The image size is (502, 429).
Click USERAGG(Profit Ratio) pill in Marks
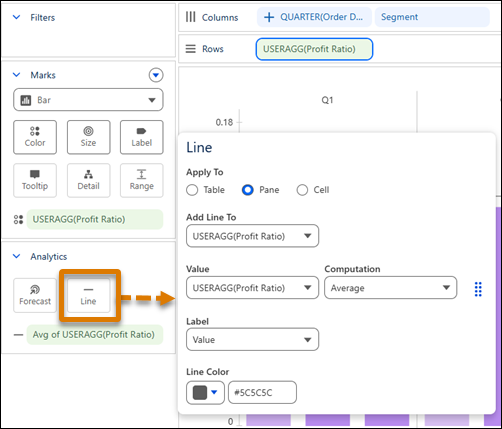(x=95, y=219)
